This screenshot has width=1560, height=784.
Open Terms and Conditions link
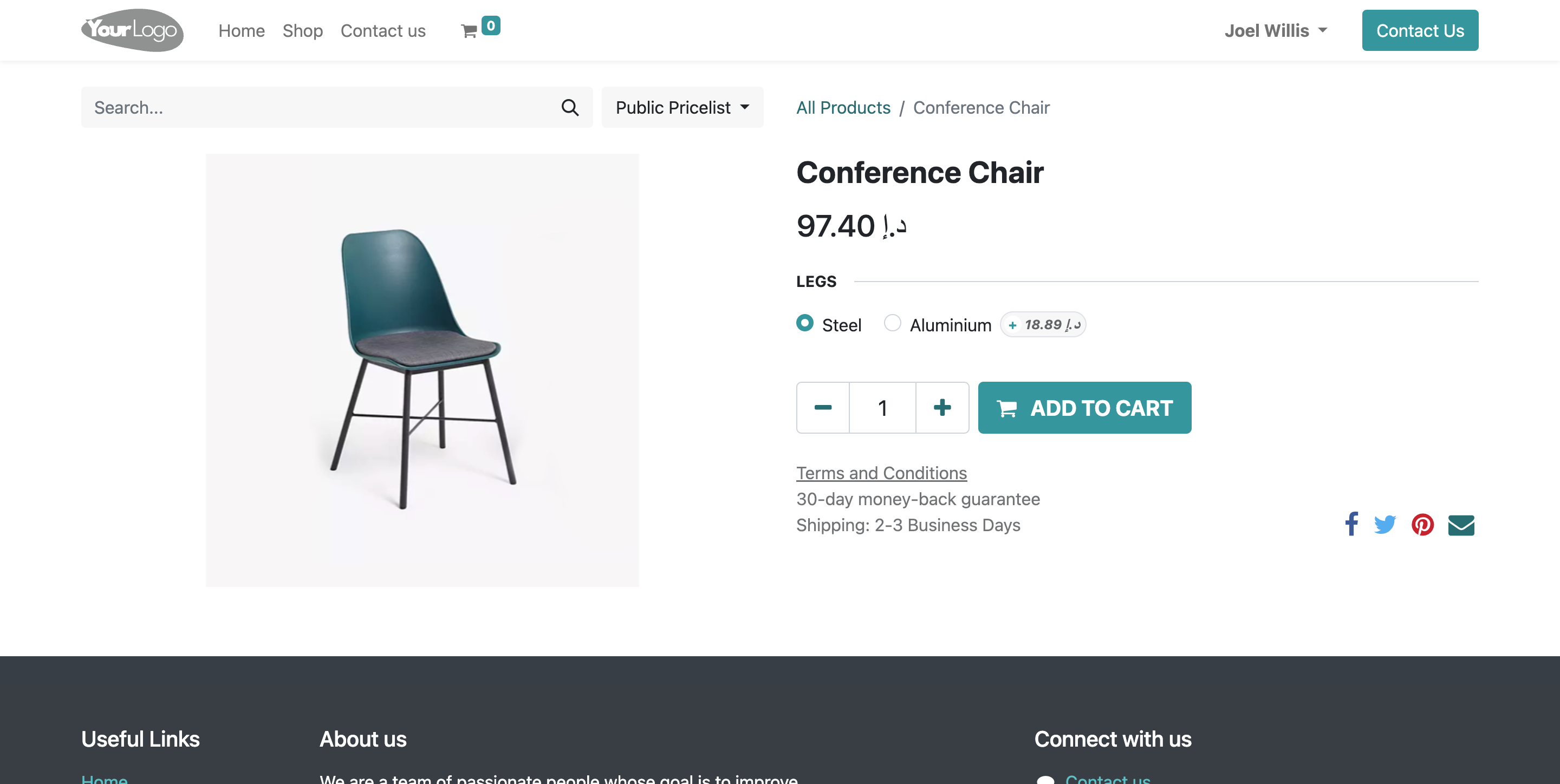point(882,473)
